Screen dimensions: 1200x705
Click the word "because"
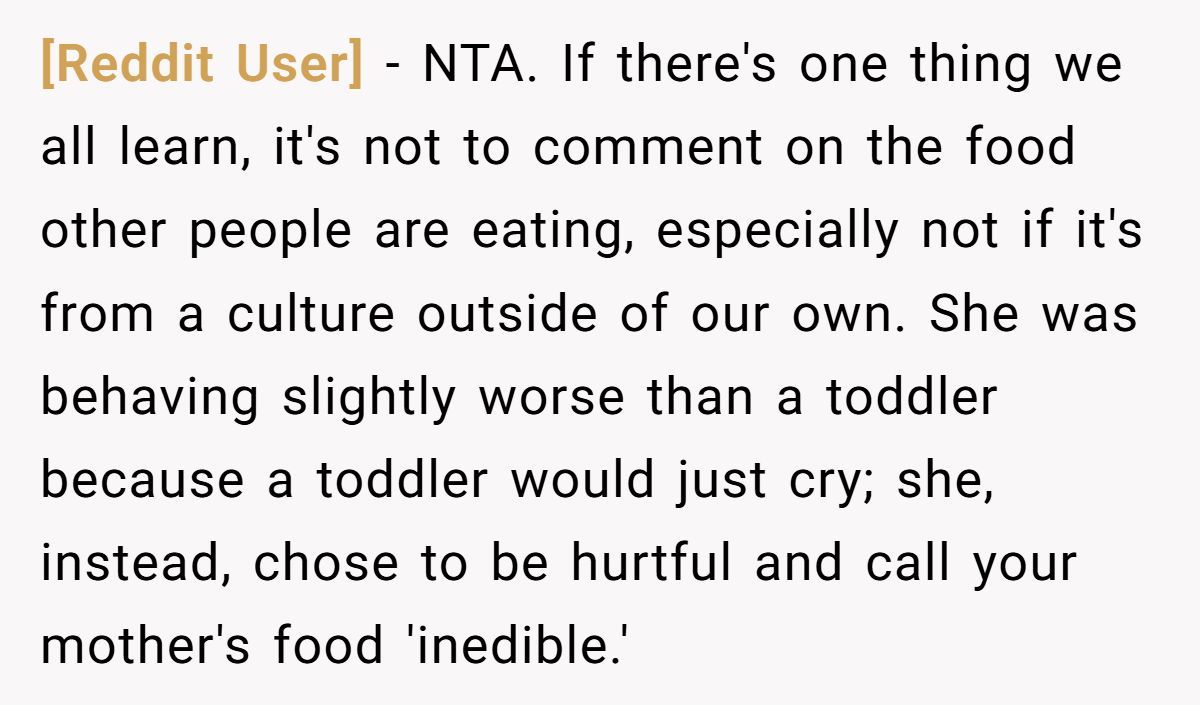click(142, 481)
